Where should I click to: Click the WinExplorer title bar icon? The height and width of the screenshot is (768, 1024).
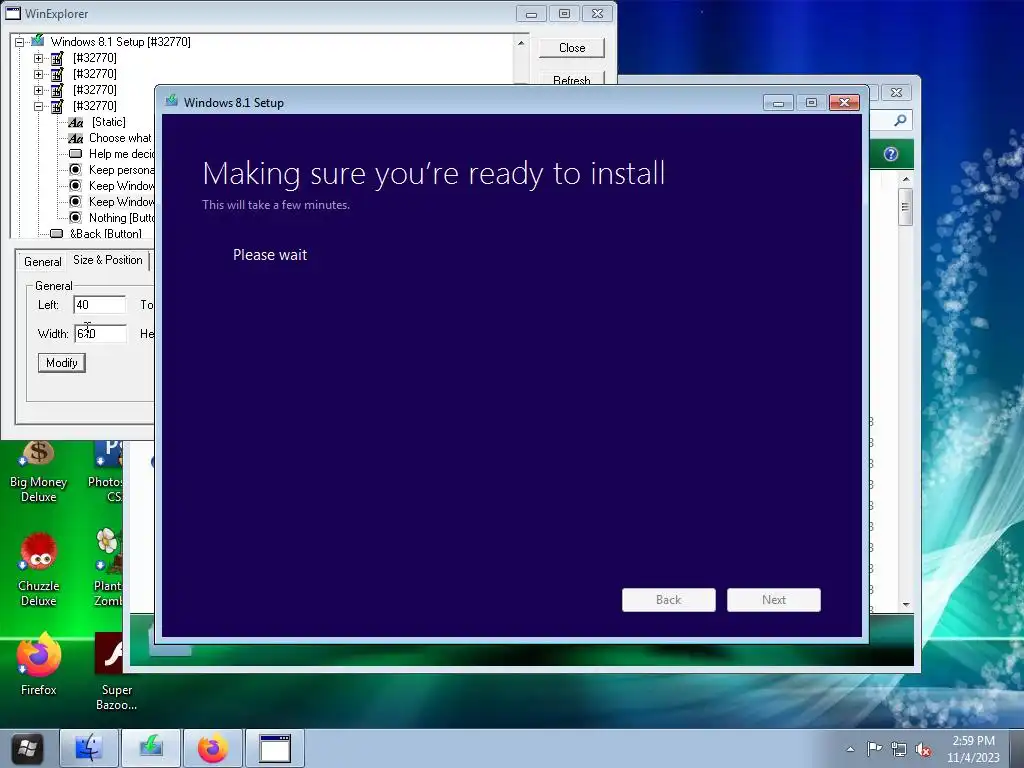click(x=12, y=13)
